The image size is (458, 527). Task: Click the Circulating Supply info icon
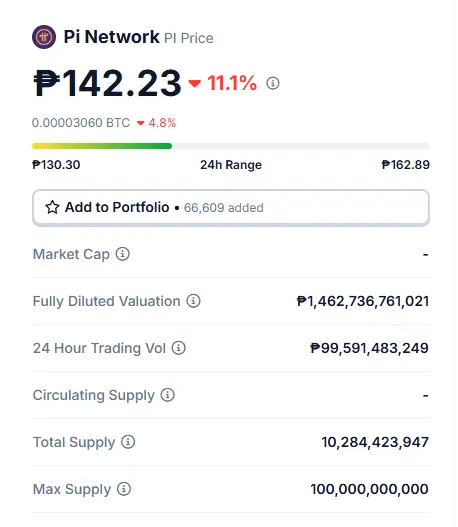coord(168,395)
